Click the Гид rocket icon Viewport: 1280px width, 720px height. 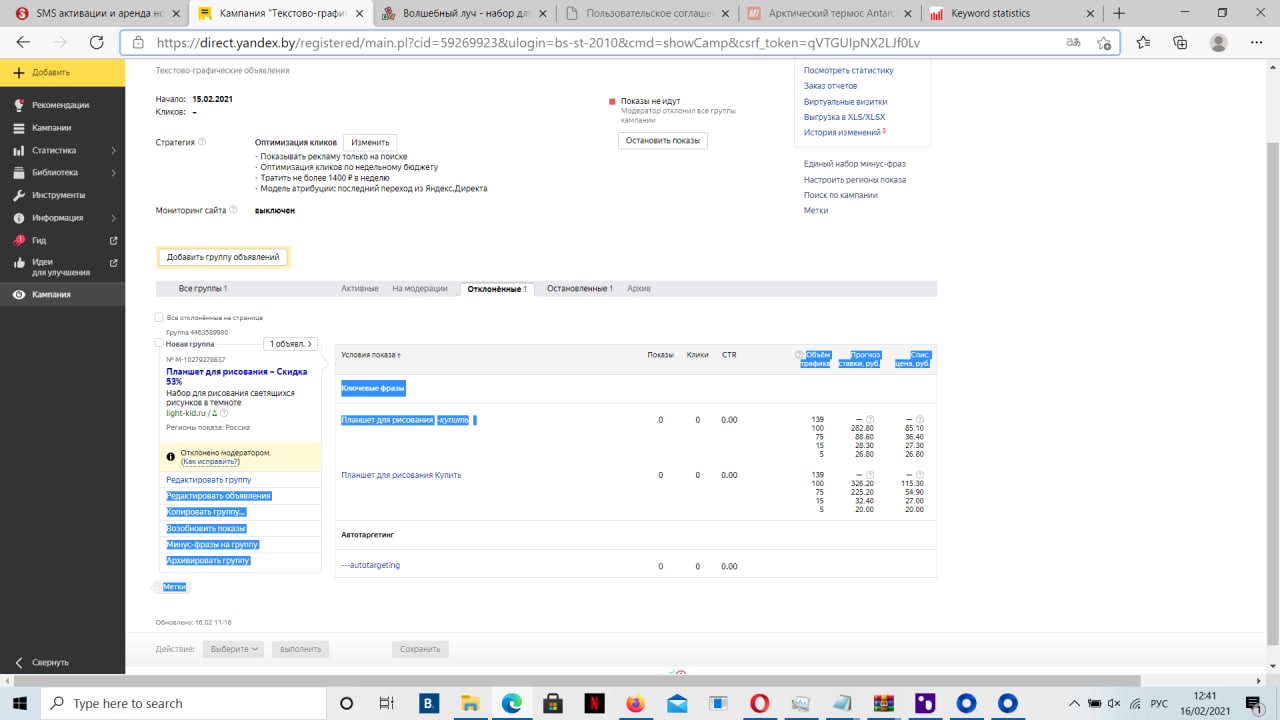19,240
